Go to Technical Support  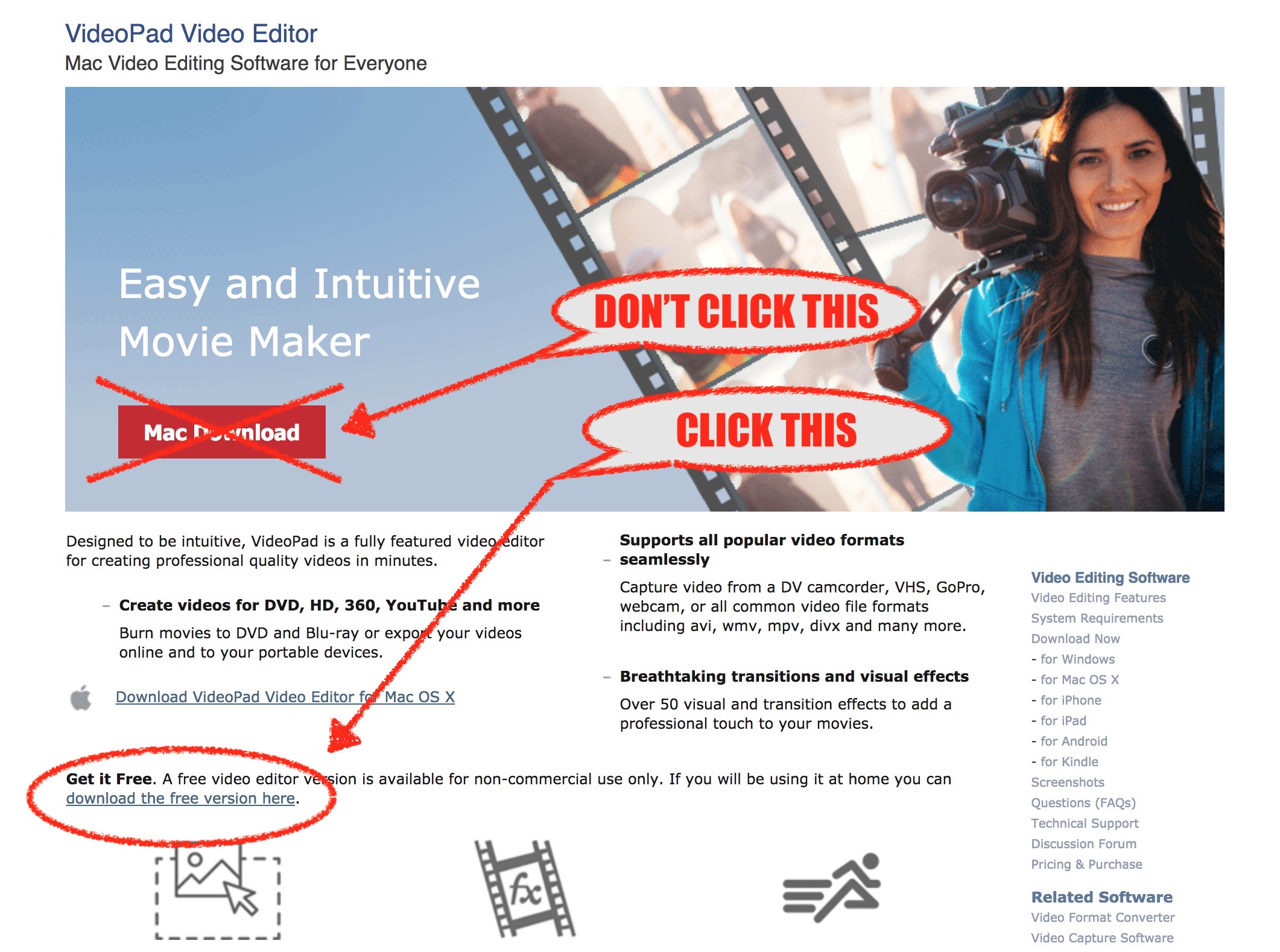coord(1085,823)
